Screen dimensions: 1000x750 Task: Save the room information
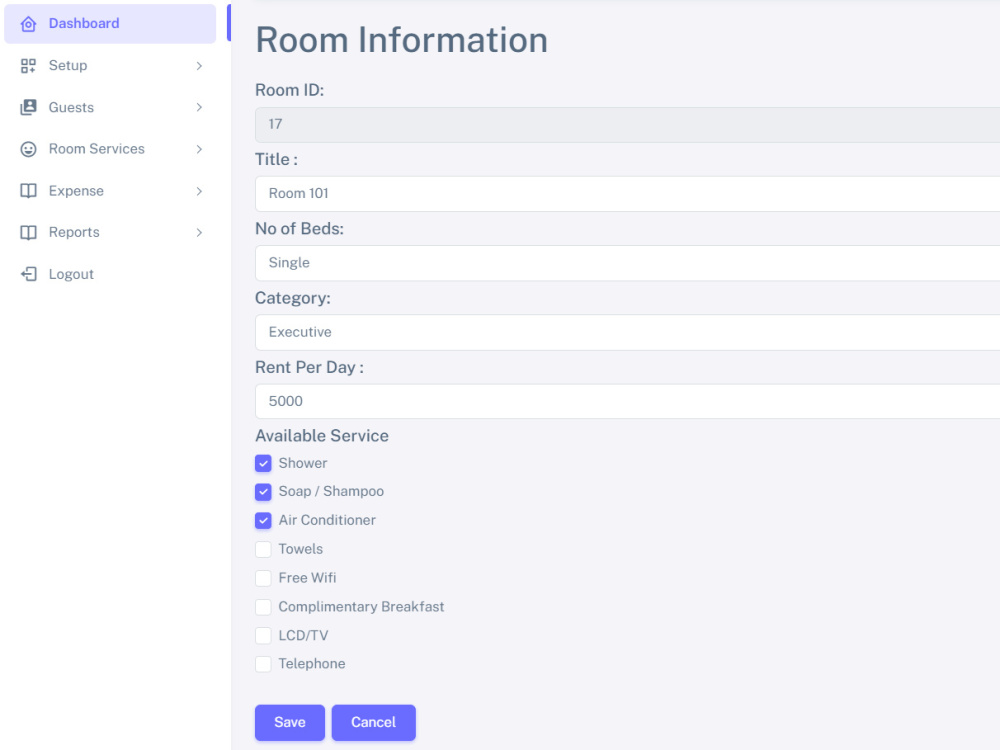tap(290, 723)
